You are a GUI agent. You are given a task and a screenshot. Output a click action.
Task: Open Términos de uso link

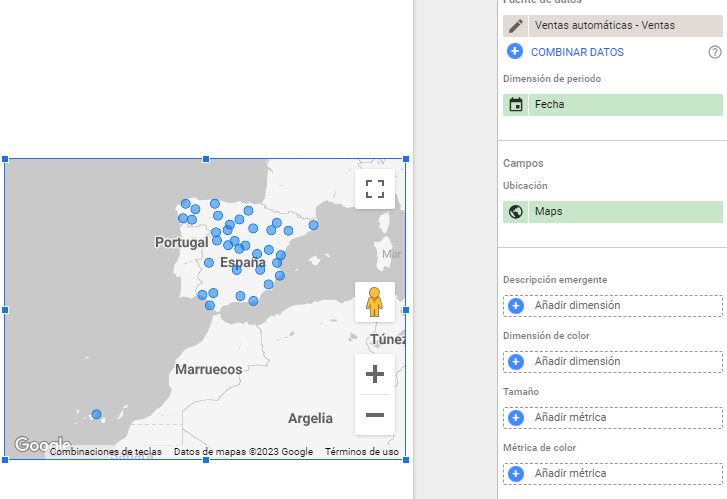[x=361, y=452]
